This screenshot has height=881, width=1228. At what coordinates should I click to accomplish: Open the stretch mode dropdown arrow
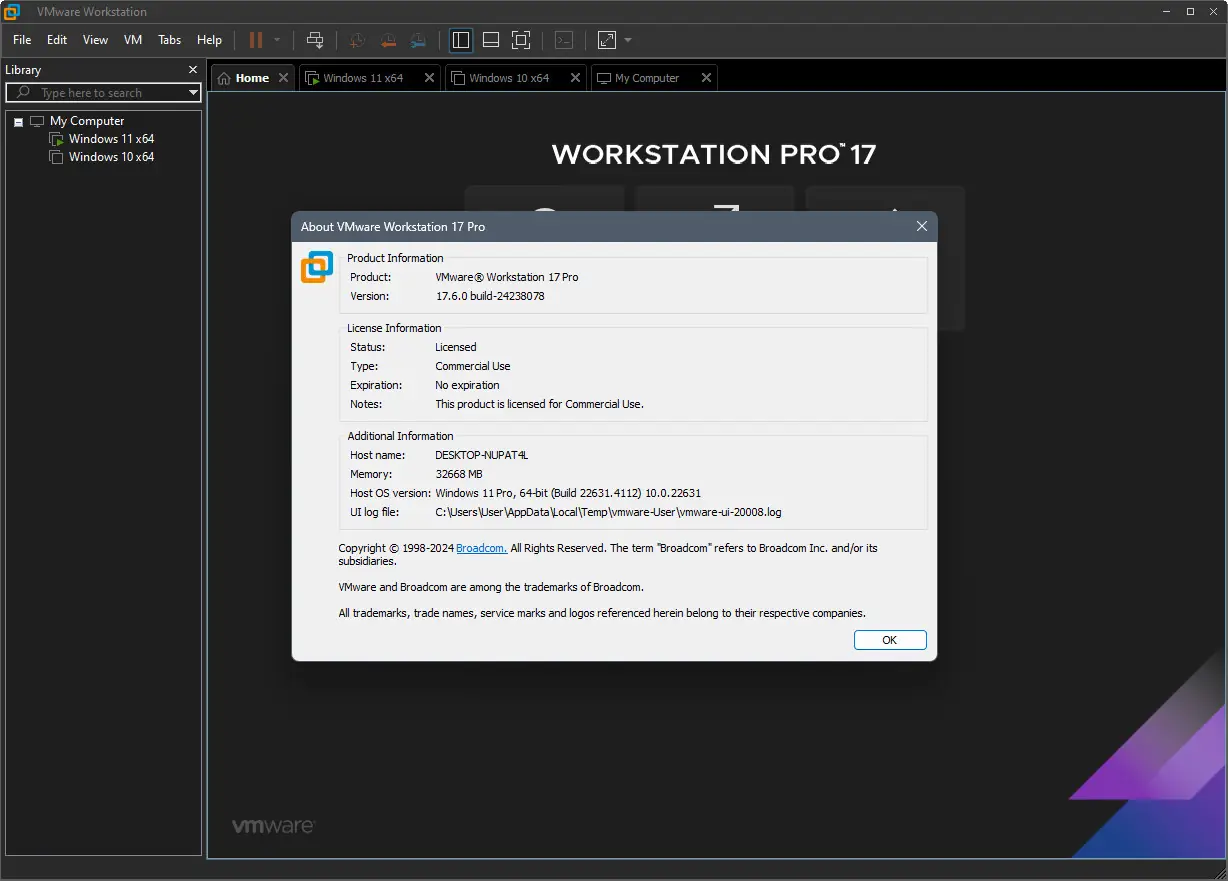(628, 40)
